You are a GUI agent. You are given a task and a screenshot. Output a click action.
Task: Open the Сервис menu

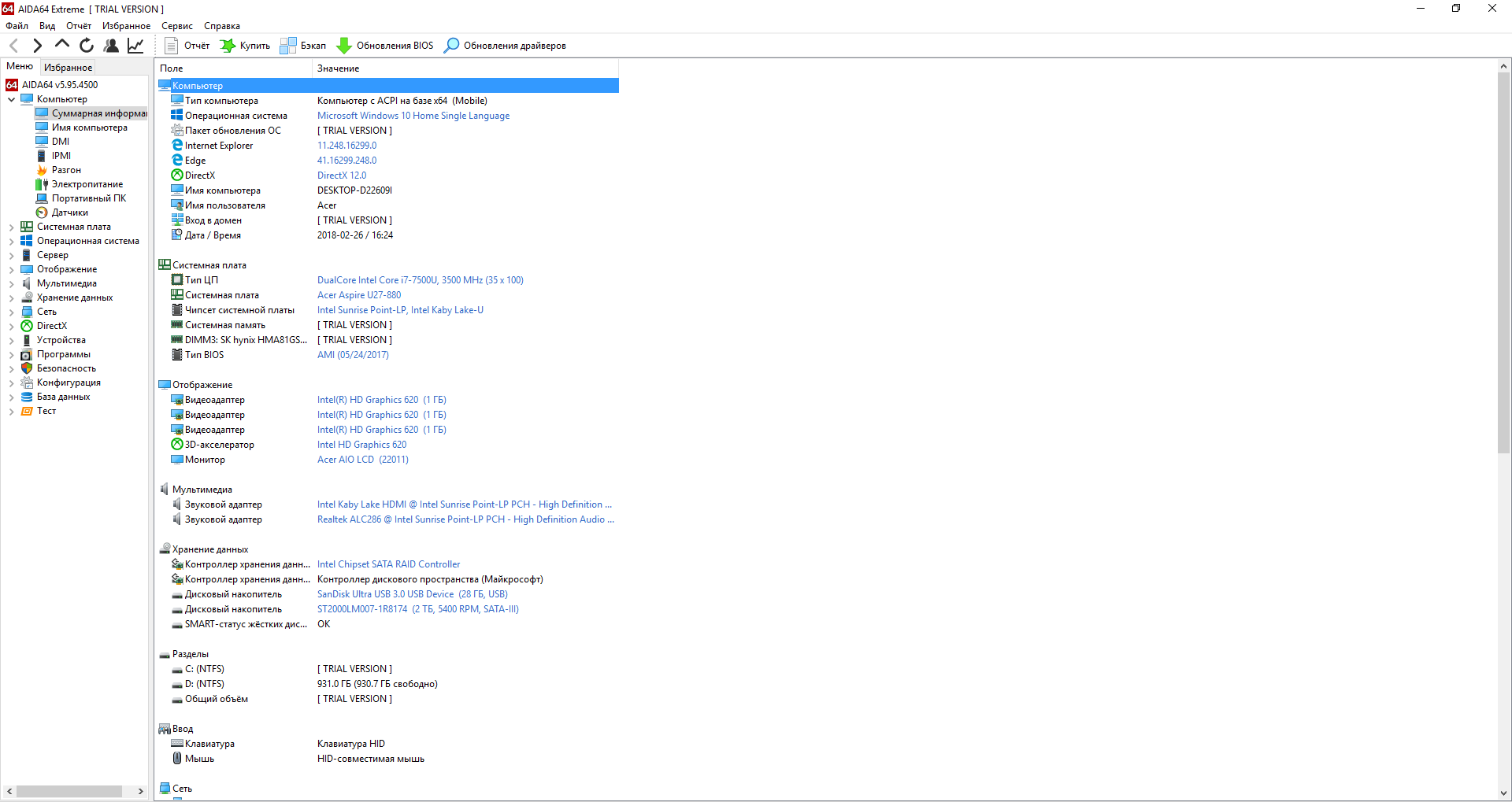[x=177, y=26]
